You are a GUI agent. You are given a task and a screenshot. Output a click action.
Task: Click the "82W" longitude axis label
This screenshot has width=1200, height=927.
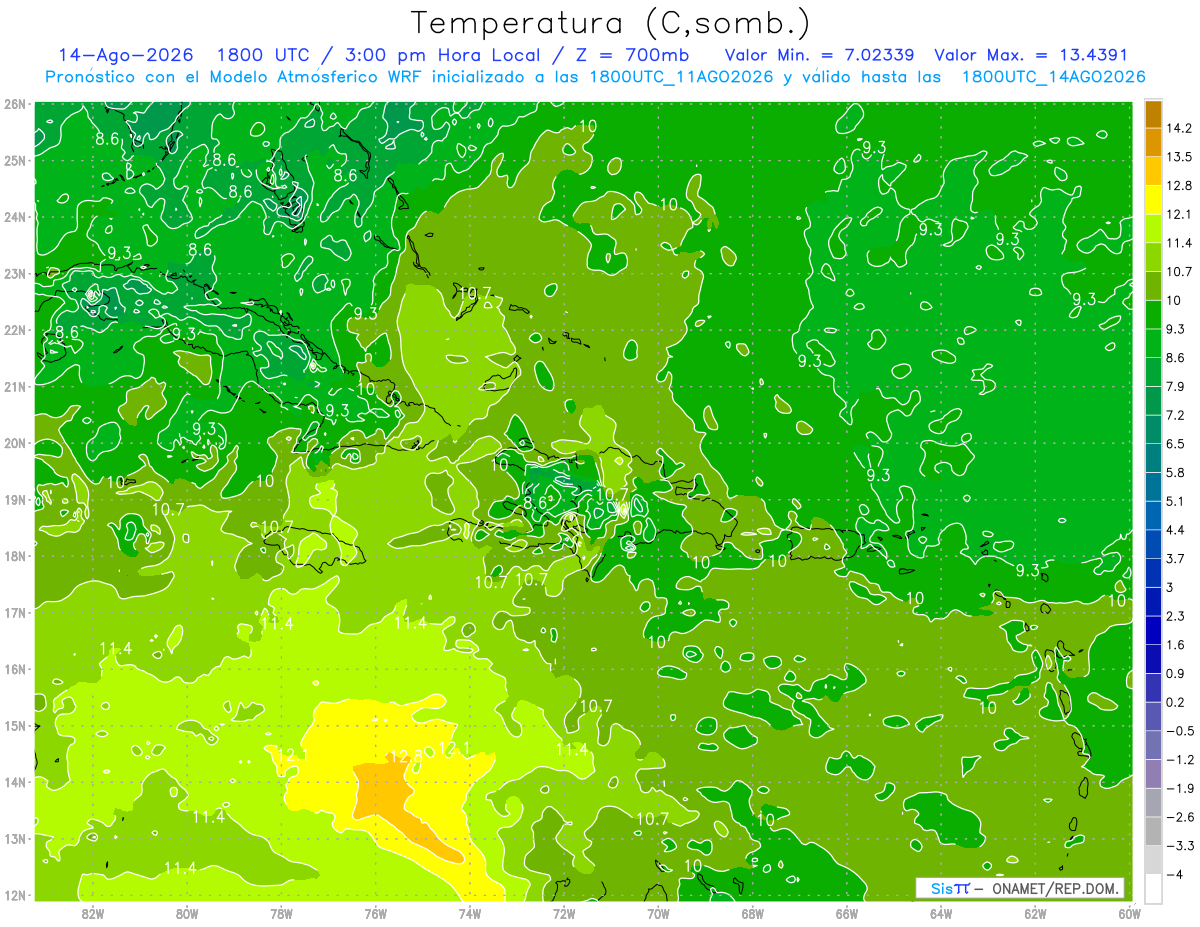pyautogui.click(x=93, y=913)
